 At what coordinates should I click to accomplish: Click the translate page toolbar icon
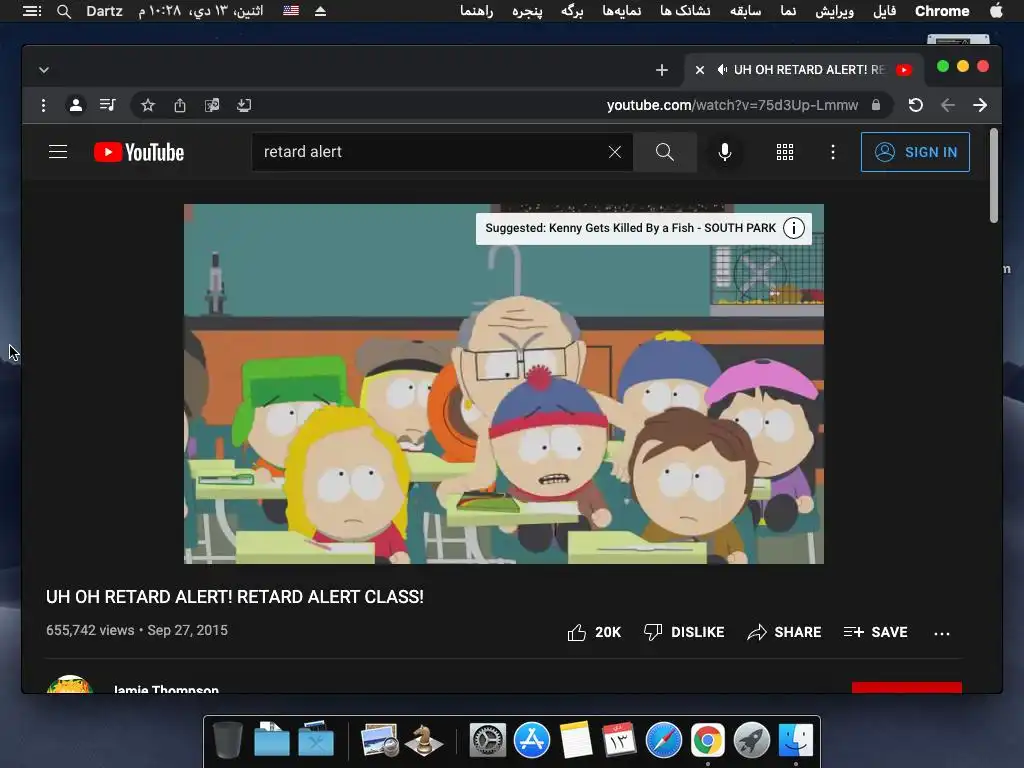coord(212,105)
